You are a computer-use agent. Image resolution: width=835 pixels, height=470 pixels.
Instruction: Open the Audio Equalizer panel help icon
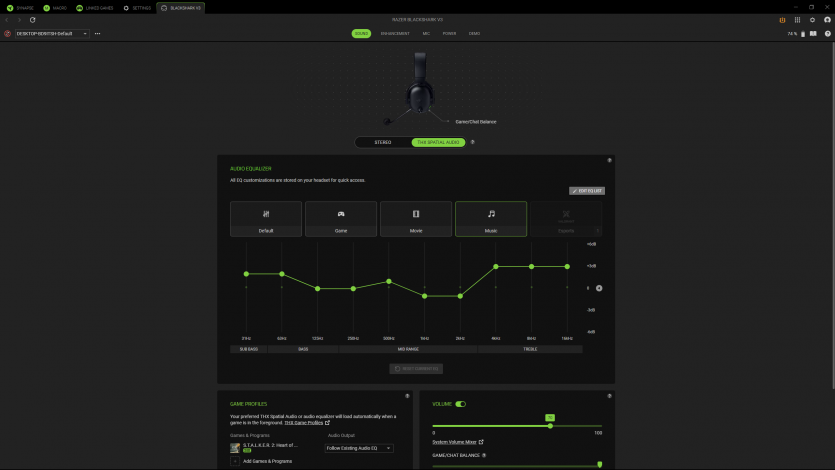(609, 160)
